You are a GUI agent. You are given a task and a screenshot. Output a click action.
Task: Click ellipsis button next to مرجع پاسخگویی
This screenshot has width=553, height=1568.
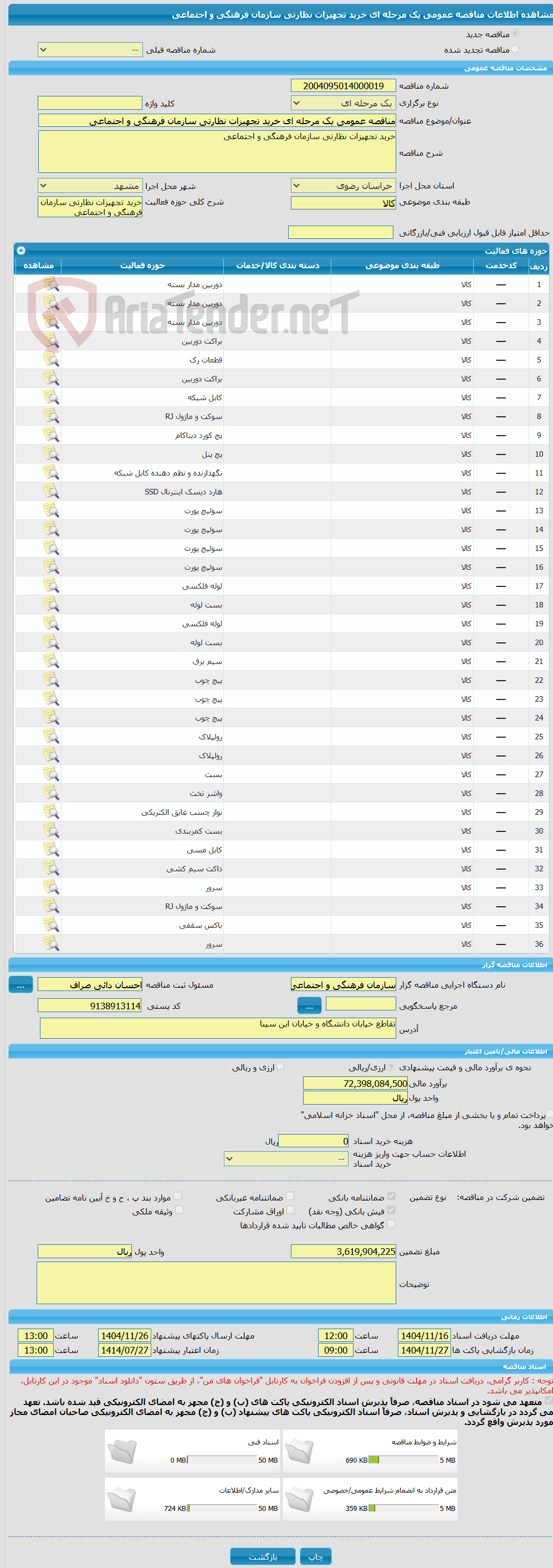tap(309, 1006)
